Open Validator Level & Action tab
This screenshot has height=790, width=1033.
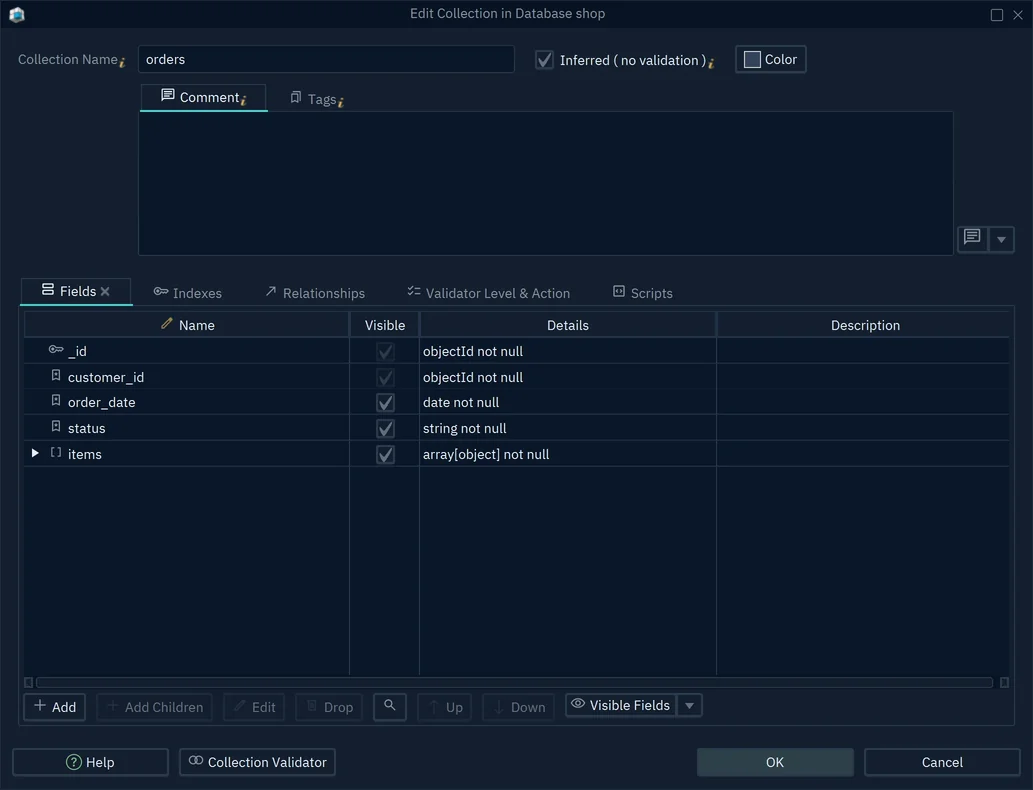point(489,293)
